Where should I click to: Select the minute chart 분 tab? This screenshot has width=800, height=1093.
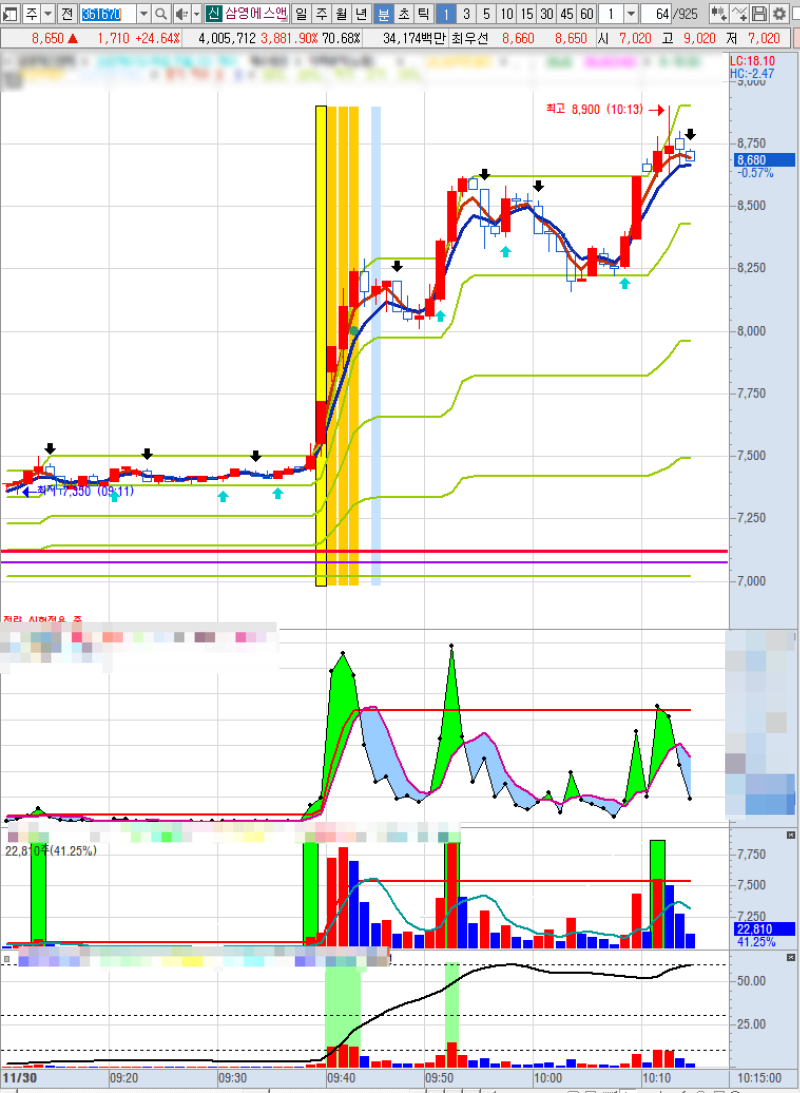pyautogui.click(x=384, y=13)
